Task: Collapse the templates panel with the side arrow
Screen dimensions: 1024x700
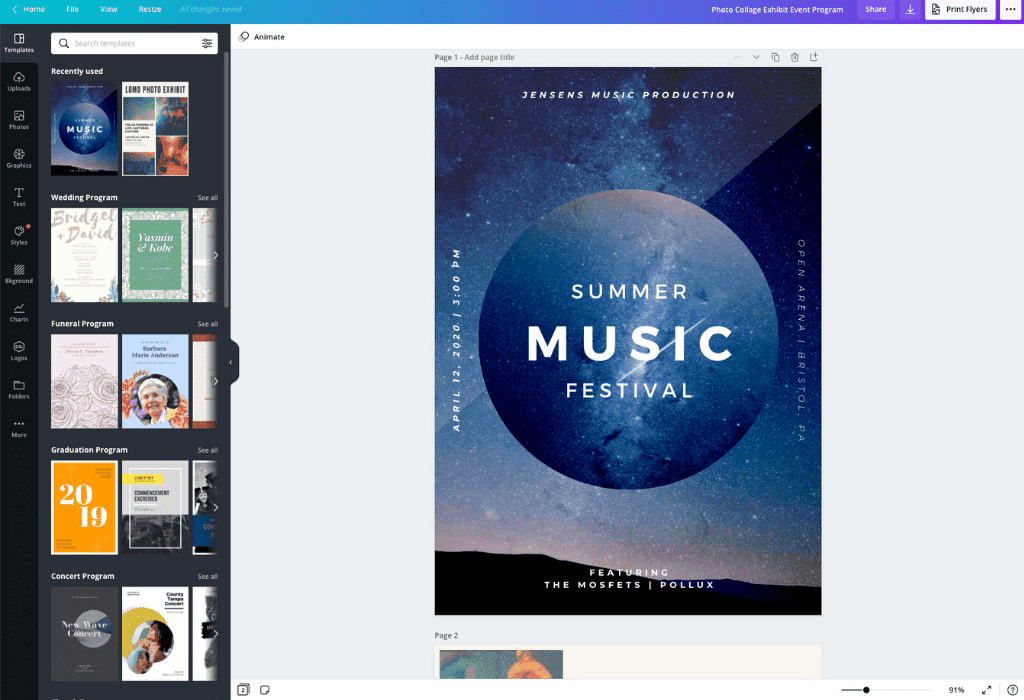Action: point(233,361)
